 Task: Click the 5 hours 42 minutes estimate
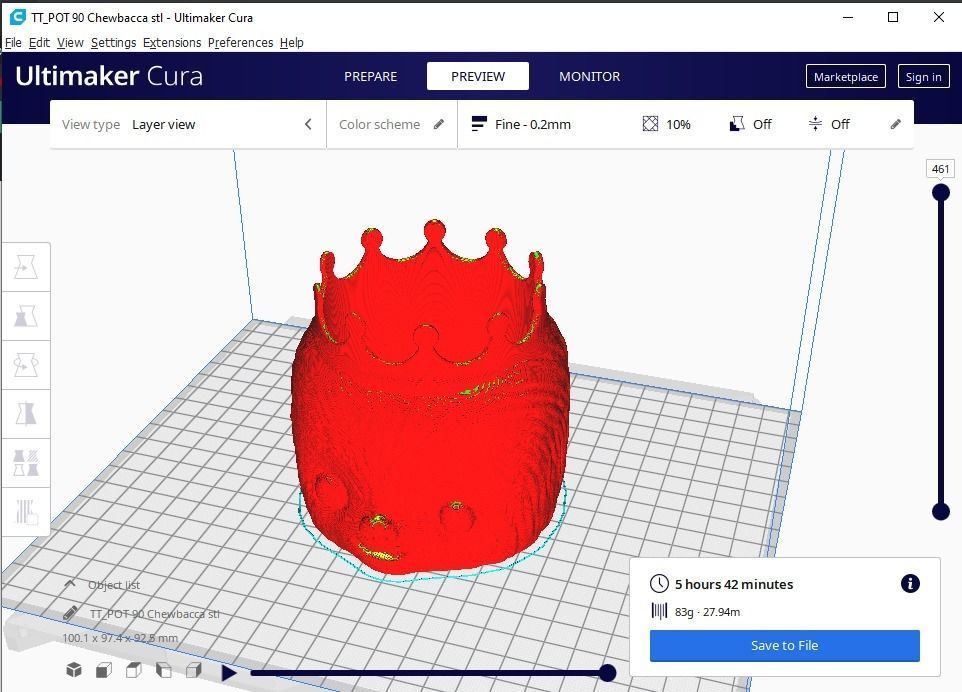pyautogui.click(x=734, y=584)
